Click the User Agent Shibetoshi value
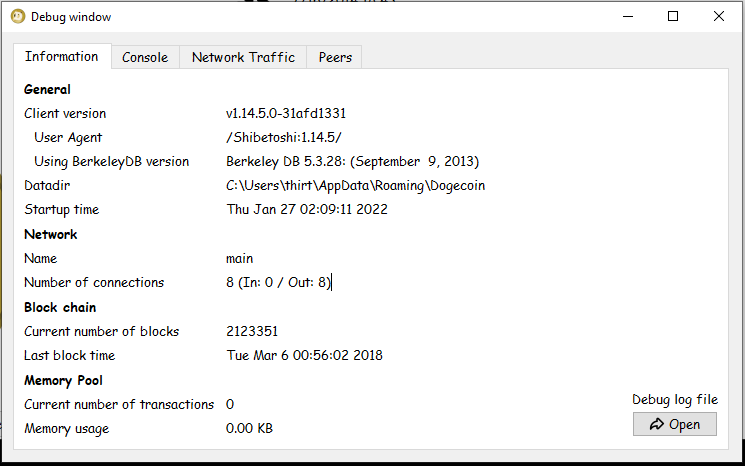745x466 pixels. point(291,138)
